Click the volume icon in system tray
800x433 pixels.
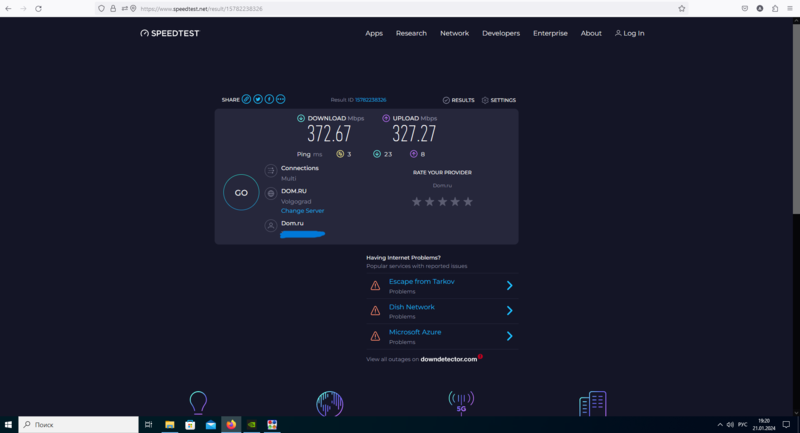pos(730,424)
